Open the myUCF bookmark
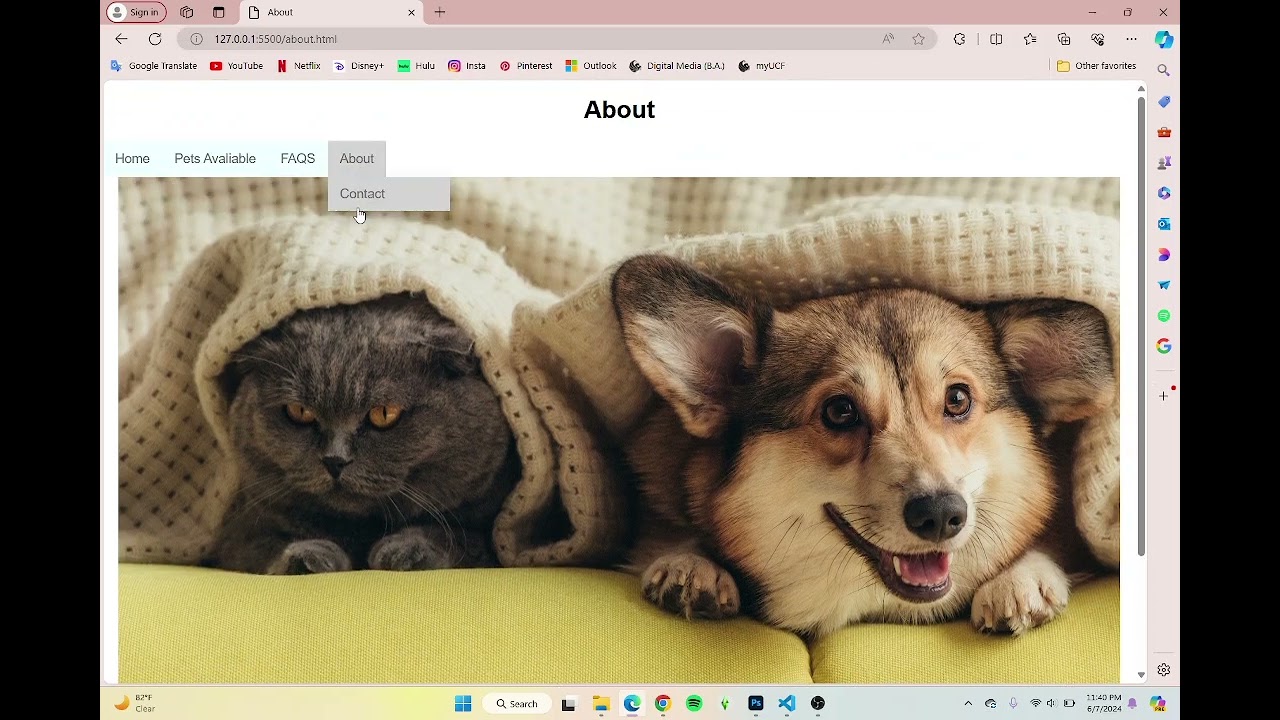Image resolution: width=1280 pixels, height=720 pixels. coord(761,66)
